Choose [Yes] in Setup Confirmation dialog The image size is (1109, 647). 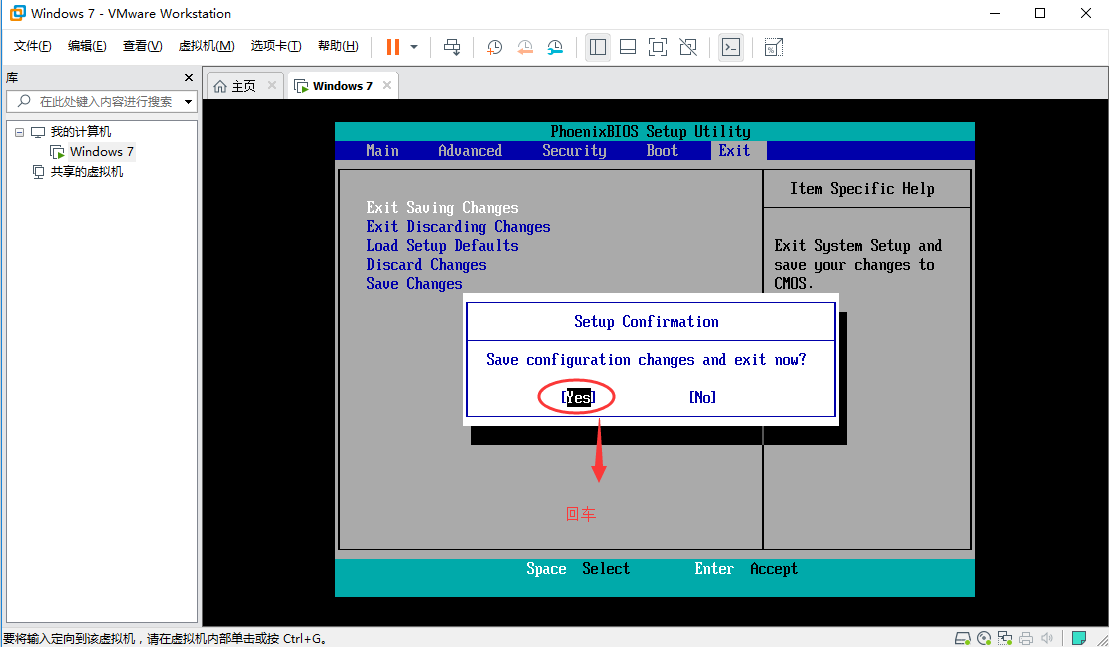(x=579, y=397)
